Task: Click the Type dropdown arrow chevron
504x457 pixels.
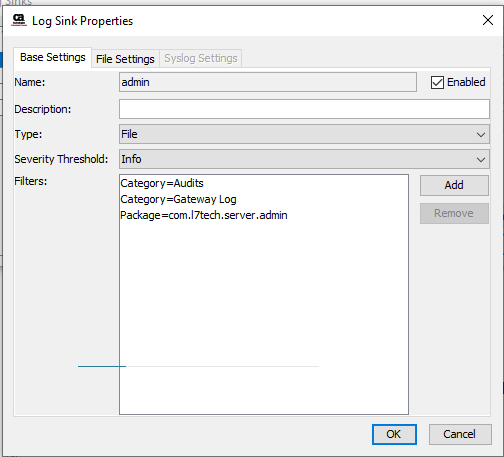Action: tap(480, 135)
